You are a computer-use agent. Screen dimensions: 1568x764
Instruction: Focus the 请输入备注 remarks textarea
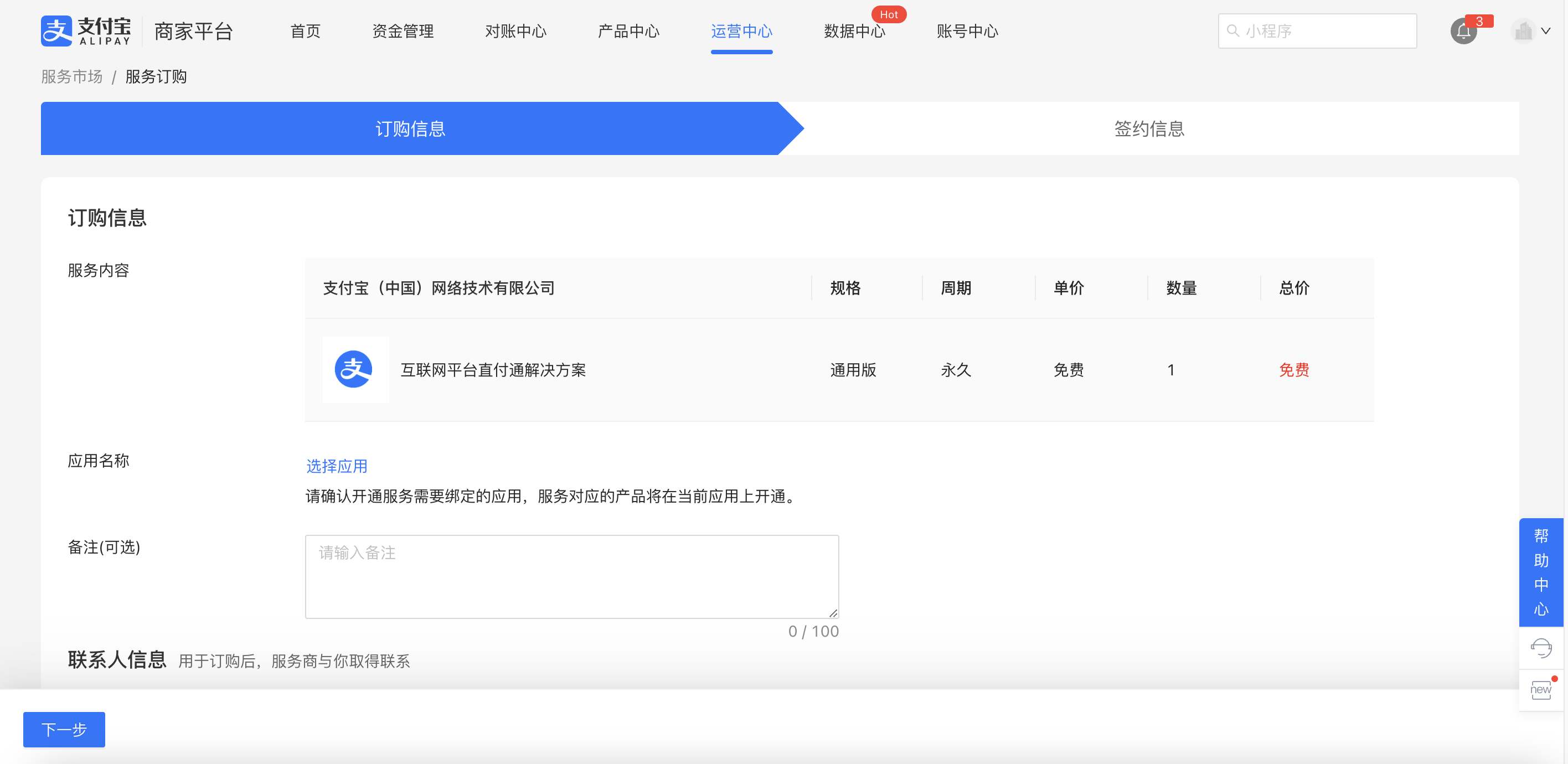pyautogui.click(x=571, y=576)
